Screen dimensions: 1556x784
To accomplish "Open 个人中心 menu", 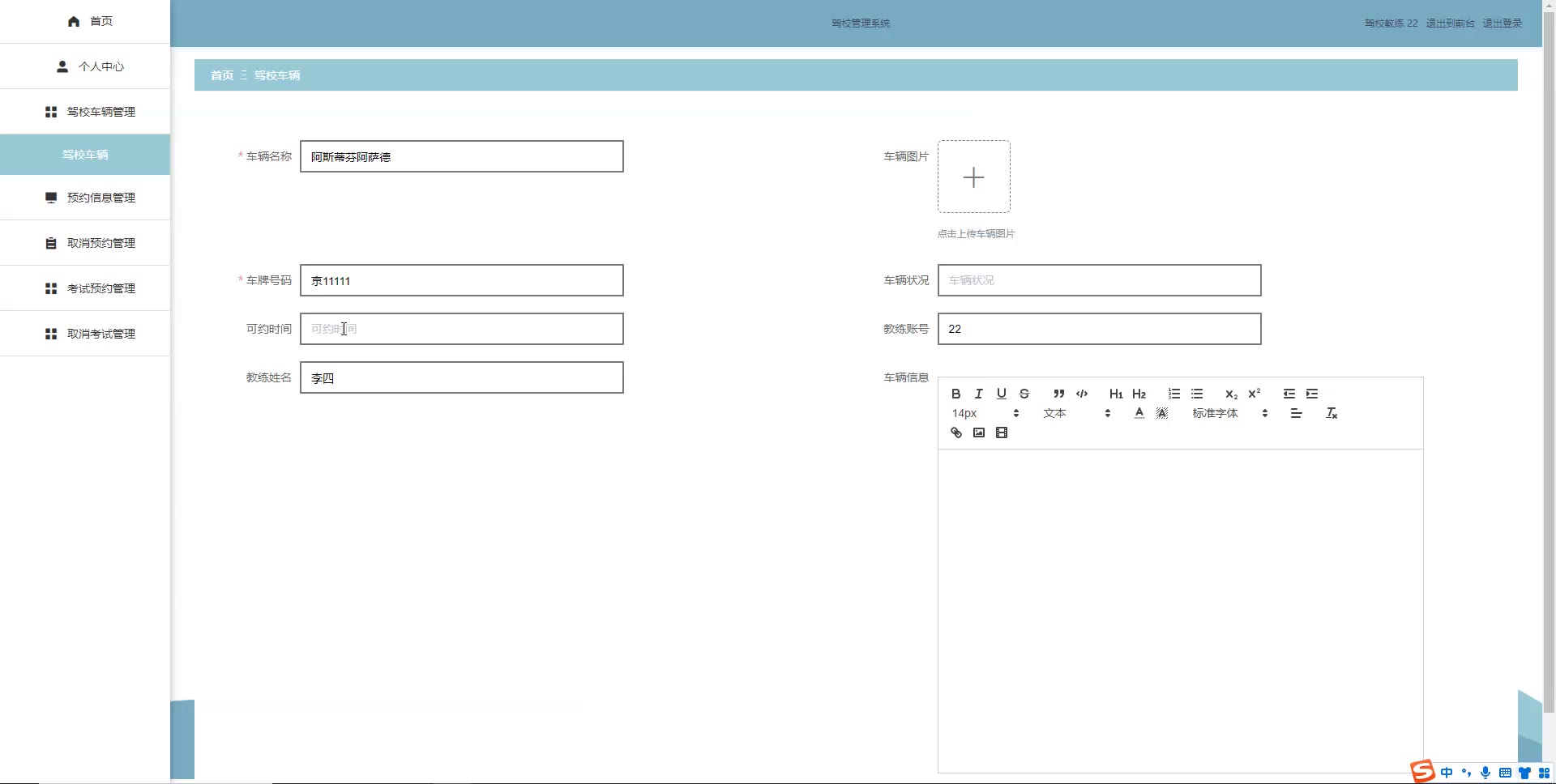I will point(85,66).
